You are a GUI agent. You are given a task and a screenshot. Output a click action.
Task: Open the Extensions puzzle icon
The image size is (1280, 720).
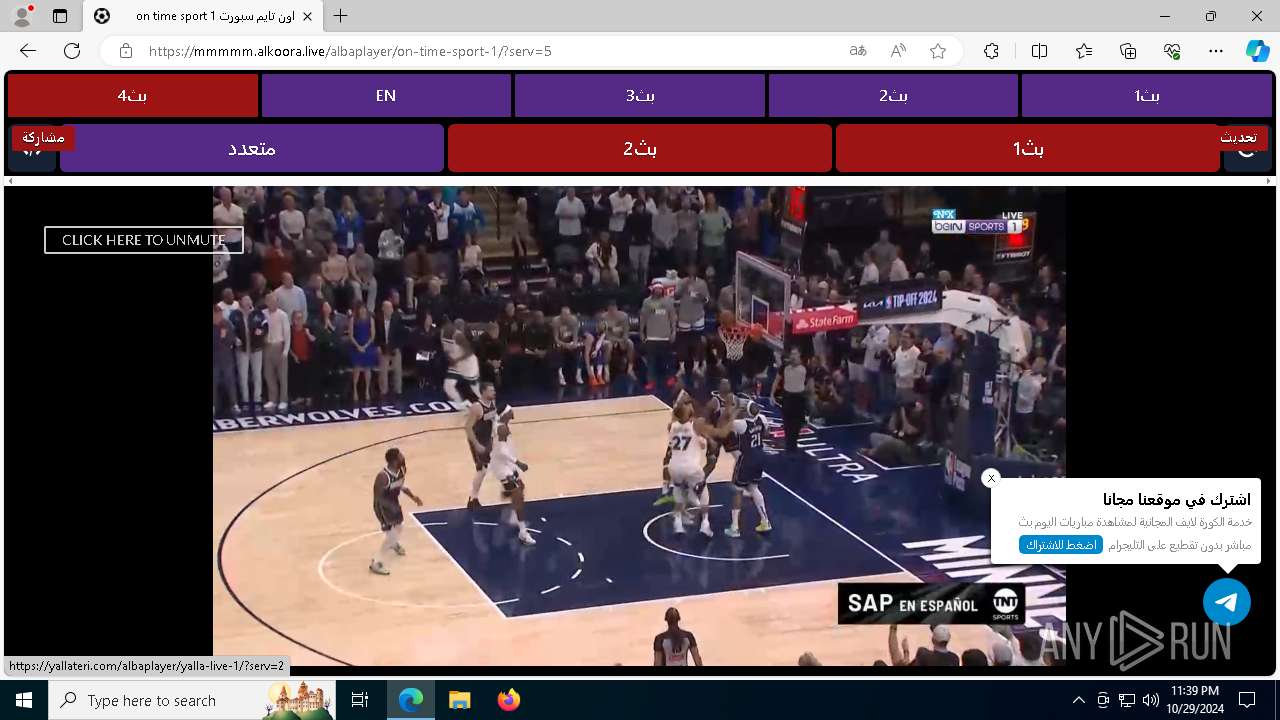pyautogui.click(x=991, y=51)
